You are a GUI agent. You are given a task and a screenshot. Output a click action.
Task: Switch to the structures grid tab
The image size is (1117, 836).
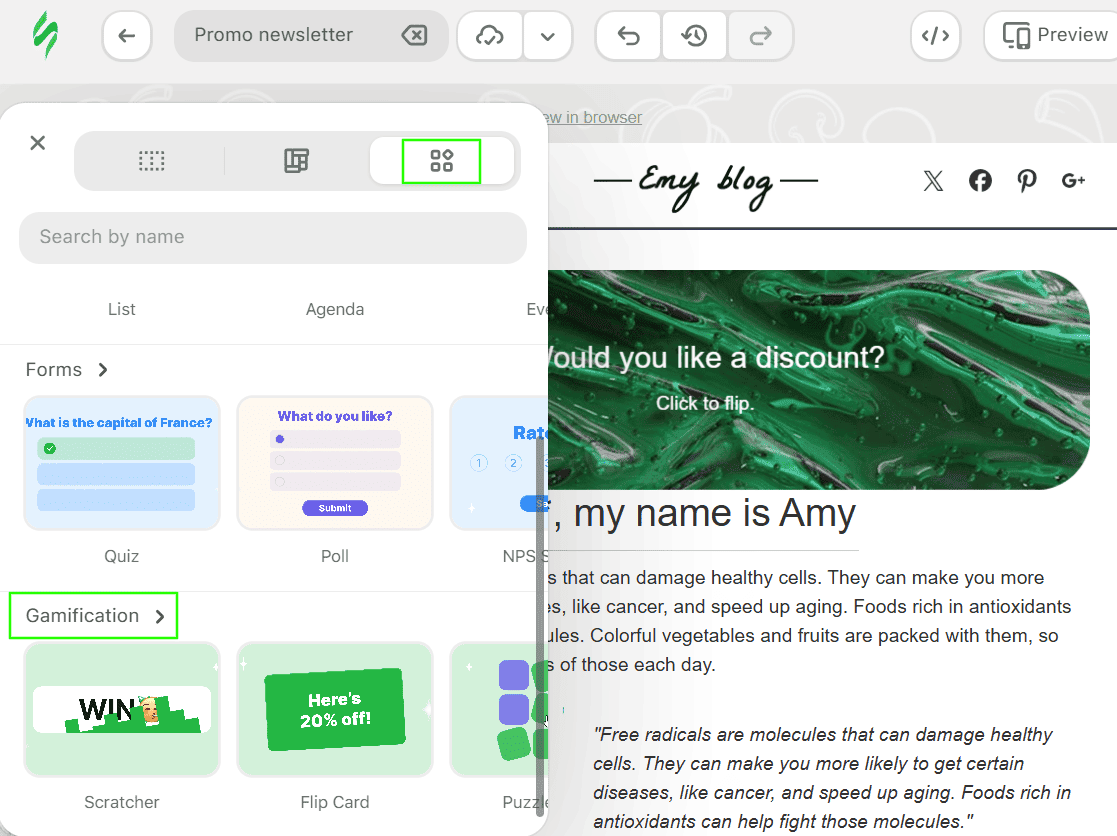[x=151, y=161]
